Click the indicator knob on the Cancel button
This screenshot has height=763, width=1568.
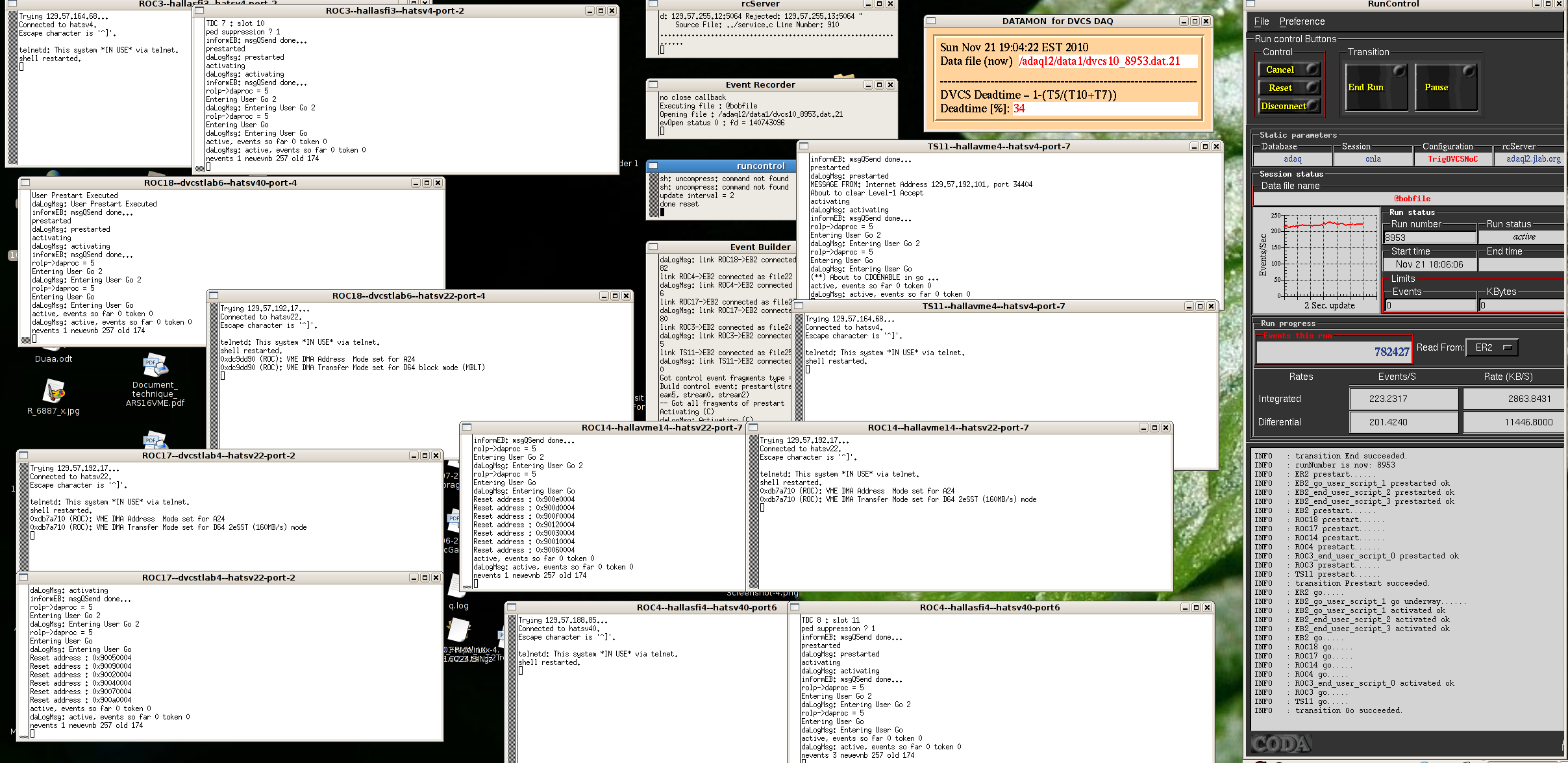click(1312, 68)
